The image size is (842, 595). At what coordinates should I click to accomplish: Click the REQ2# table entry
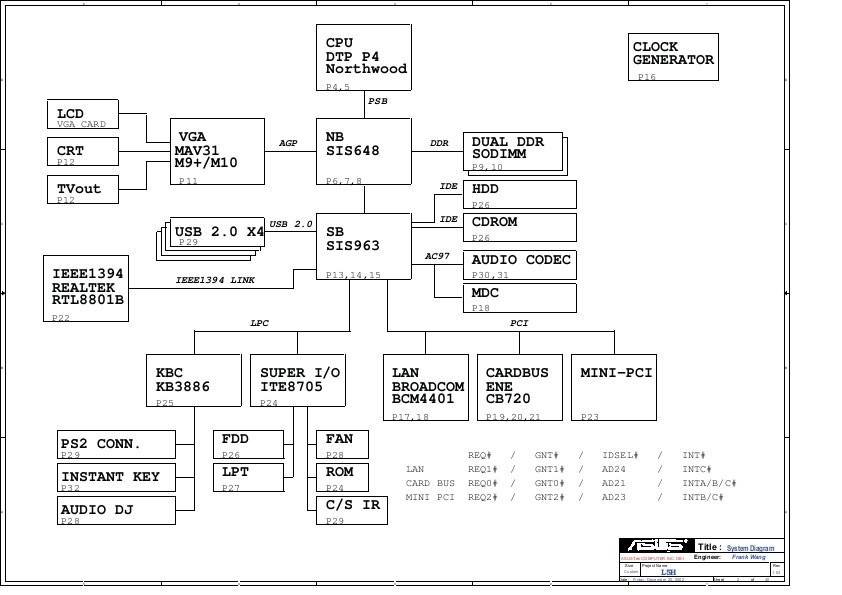point(483,497)
